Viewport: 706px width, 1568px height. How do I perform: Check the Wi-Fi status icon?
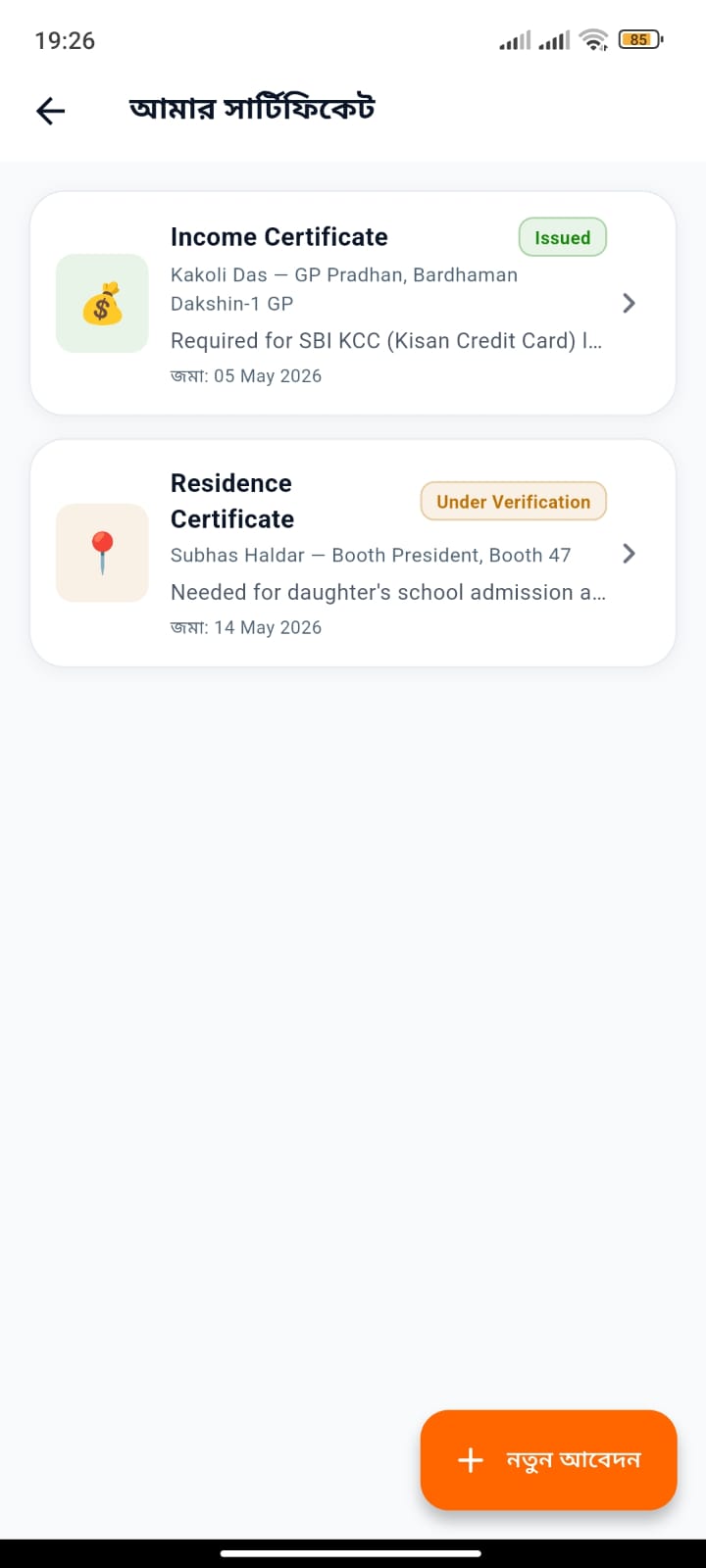point(593,40)
